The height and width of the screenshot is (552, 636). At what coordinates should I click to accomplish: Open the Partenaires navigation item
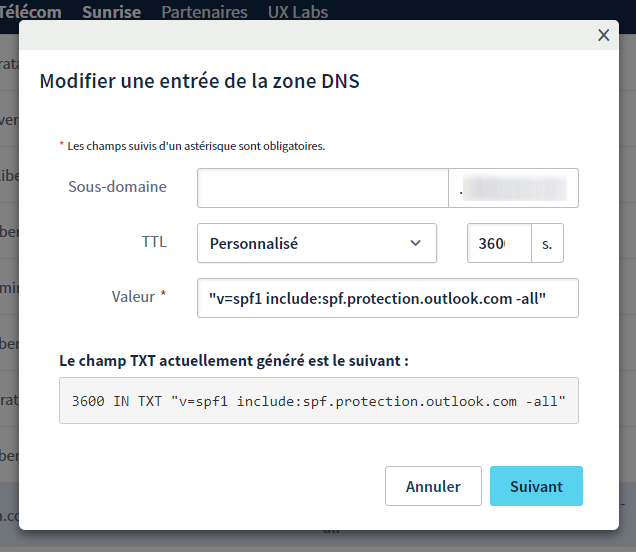coord(204,12)
